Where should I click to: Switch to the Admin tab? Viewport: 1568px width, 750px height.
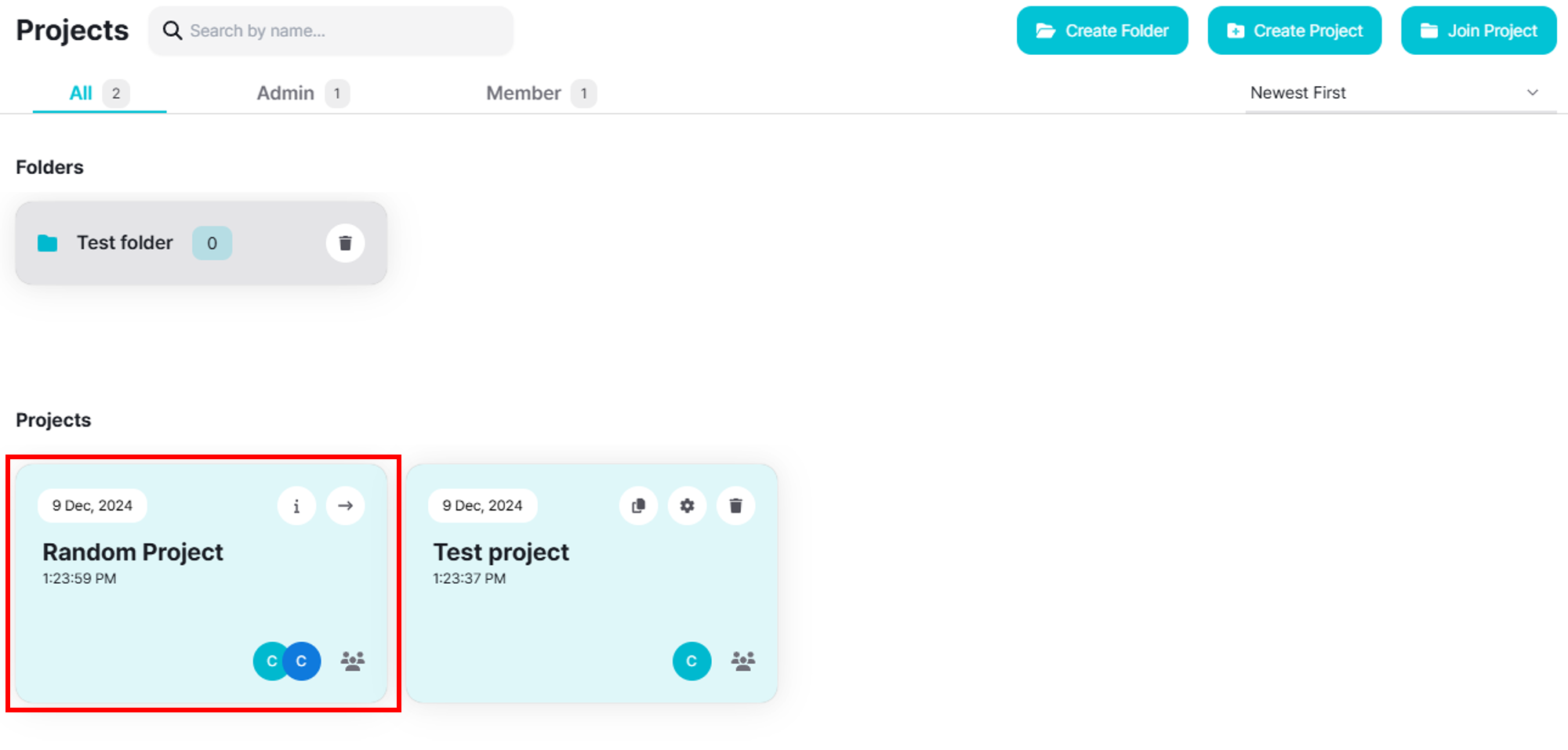[285, 92]
